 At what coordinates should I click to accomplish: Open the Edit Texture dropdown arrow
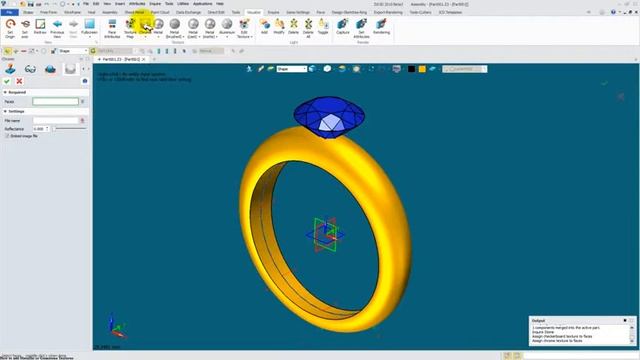tap(251, 37)
